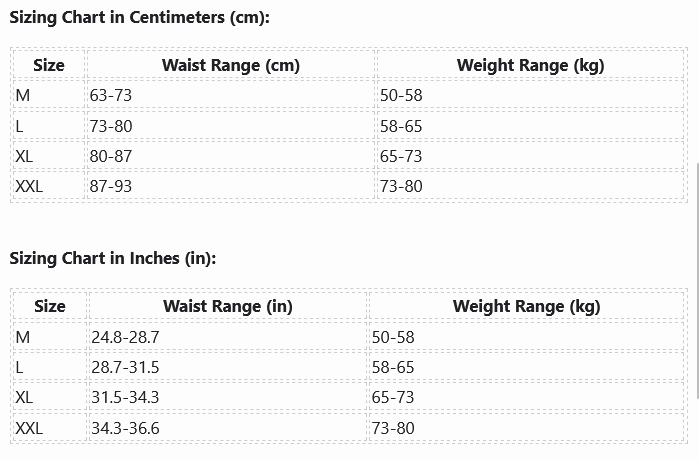Click the Size header in the centimeters table
Viewport: 699px width, 461px height.
[48, 65]
